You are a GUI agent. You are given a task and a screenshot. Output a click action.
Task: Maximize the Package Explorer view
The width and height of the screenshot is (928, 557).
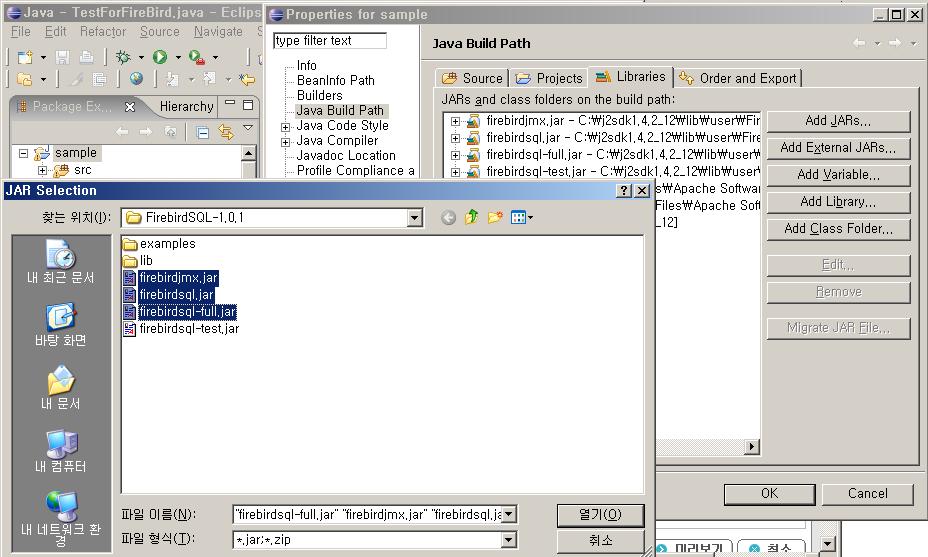click(248, 105)
